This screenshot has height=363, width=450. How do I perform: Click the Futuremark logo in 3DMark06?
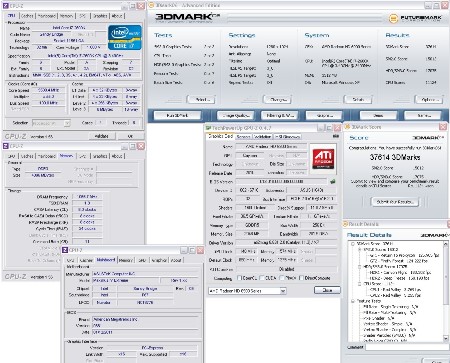pos(416,18)
